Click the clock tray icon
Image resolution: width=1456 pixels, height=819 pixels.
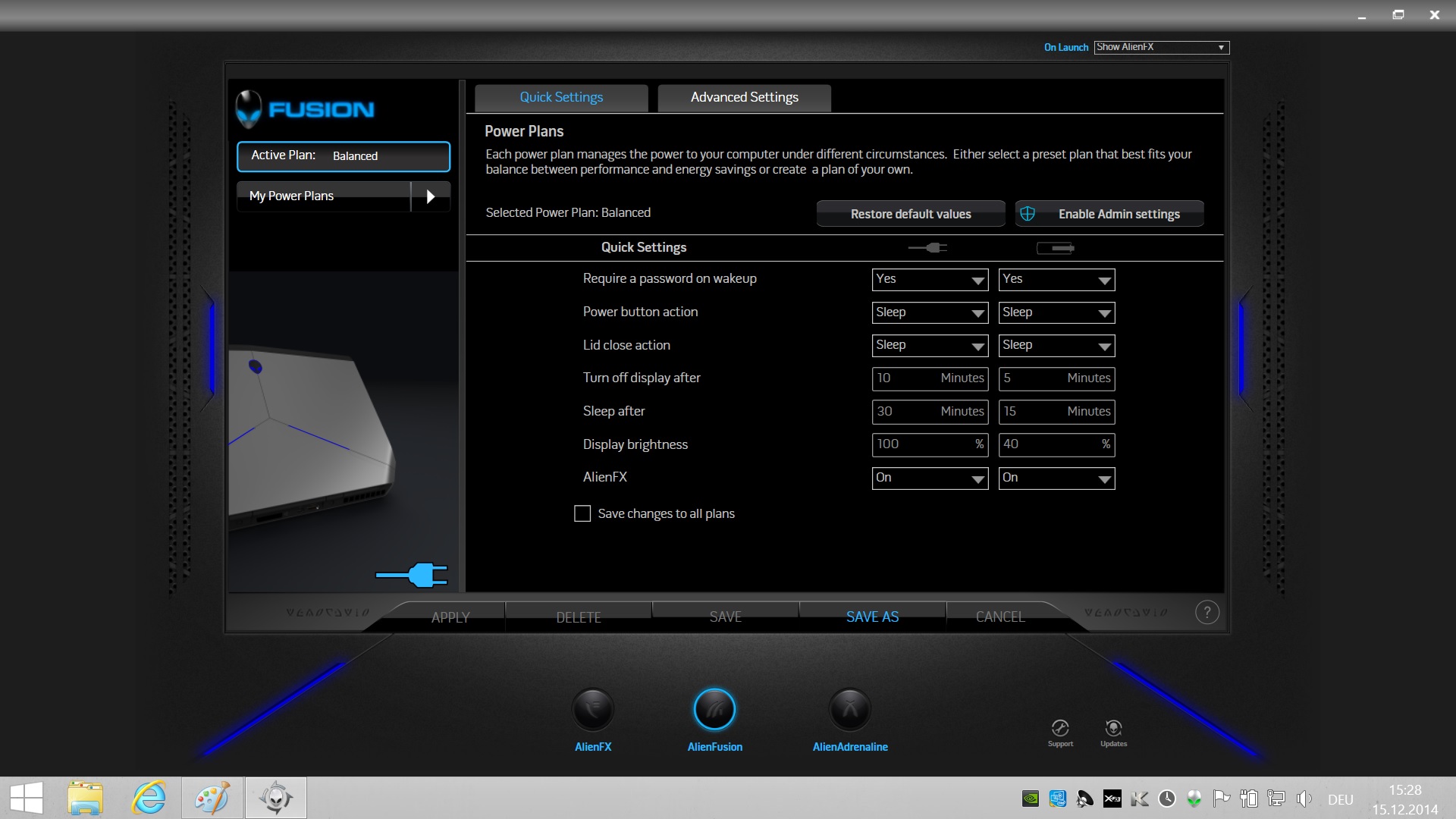click(x=1167, y=799)
